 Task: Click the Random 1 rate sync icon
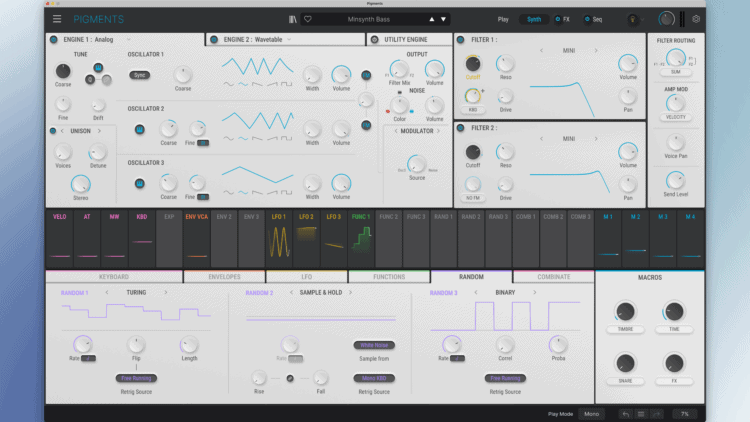88,358
